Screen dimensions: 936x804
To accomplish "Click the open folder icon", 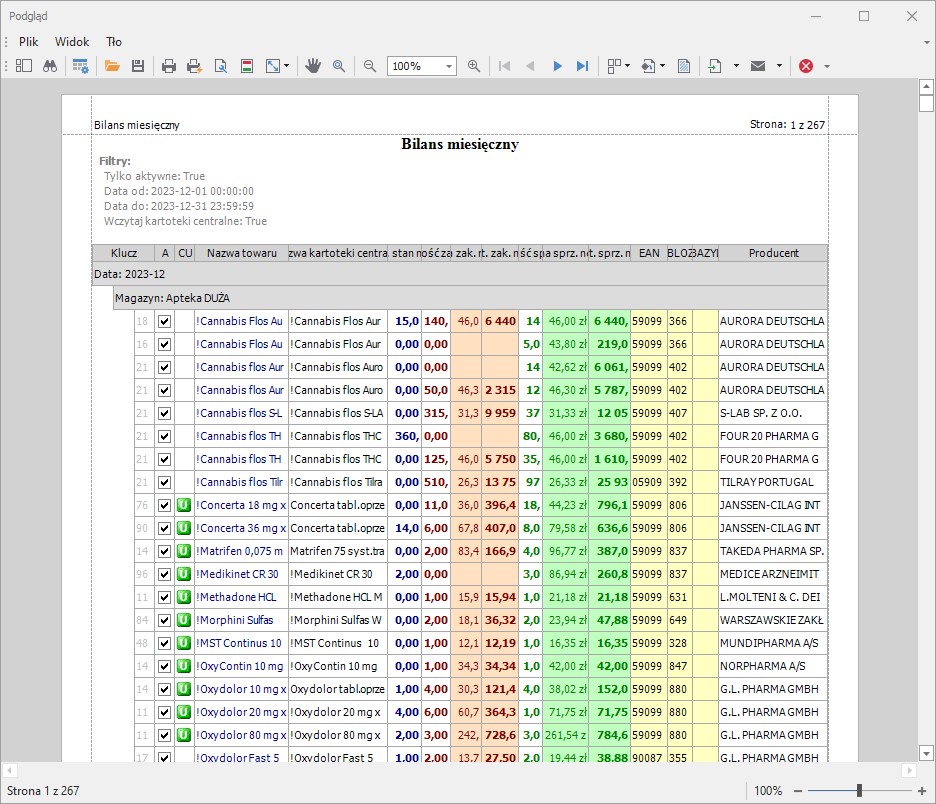I will [112, 66].
